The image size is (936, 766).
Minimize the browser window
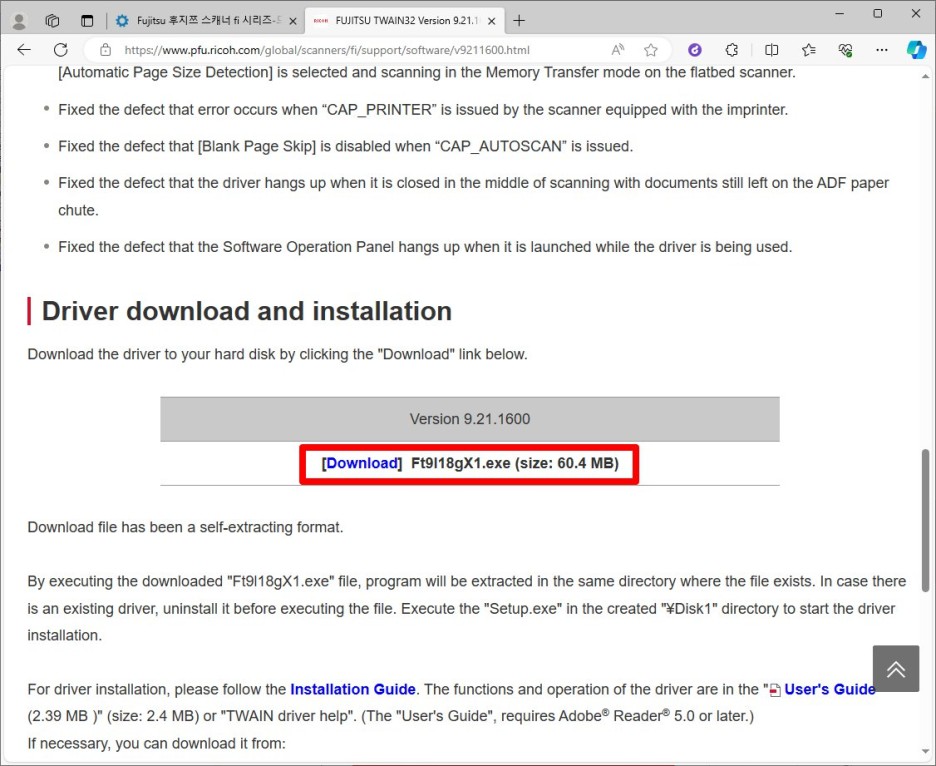840,14
